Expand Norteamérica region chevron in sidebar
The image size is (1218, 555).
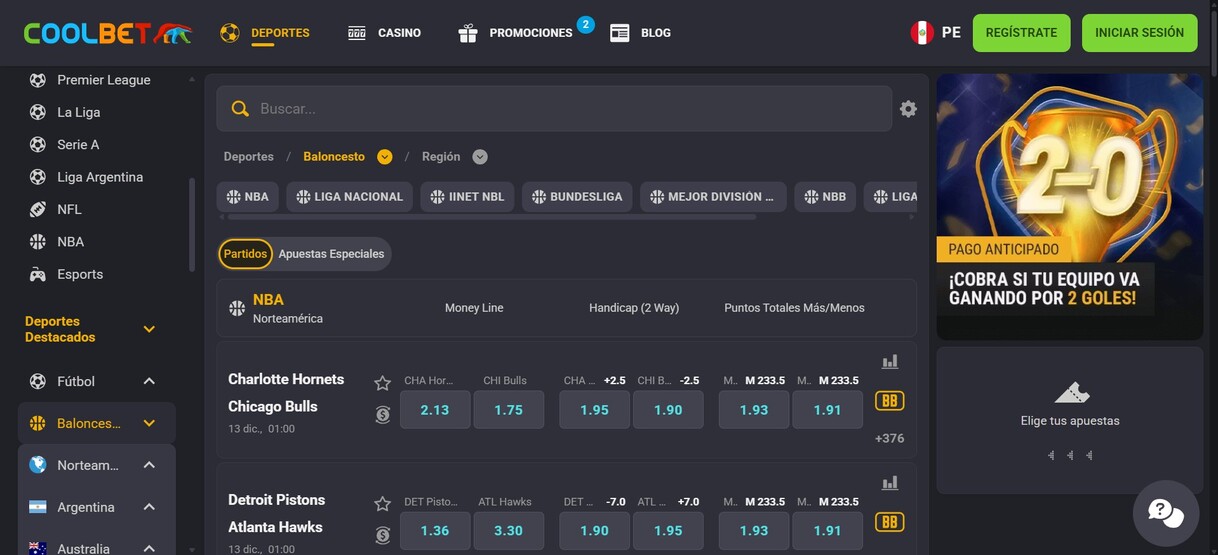(149, 465)
